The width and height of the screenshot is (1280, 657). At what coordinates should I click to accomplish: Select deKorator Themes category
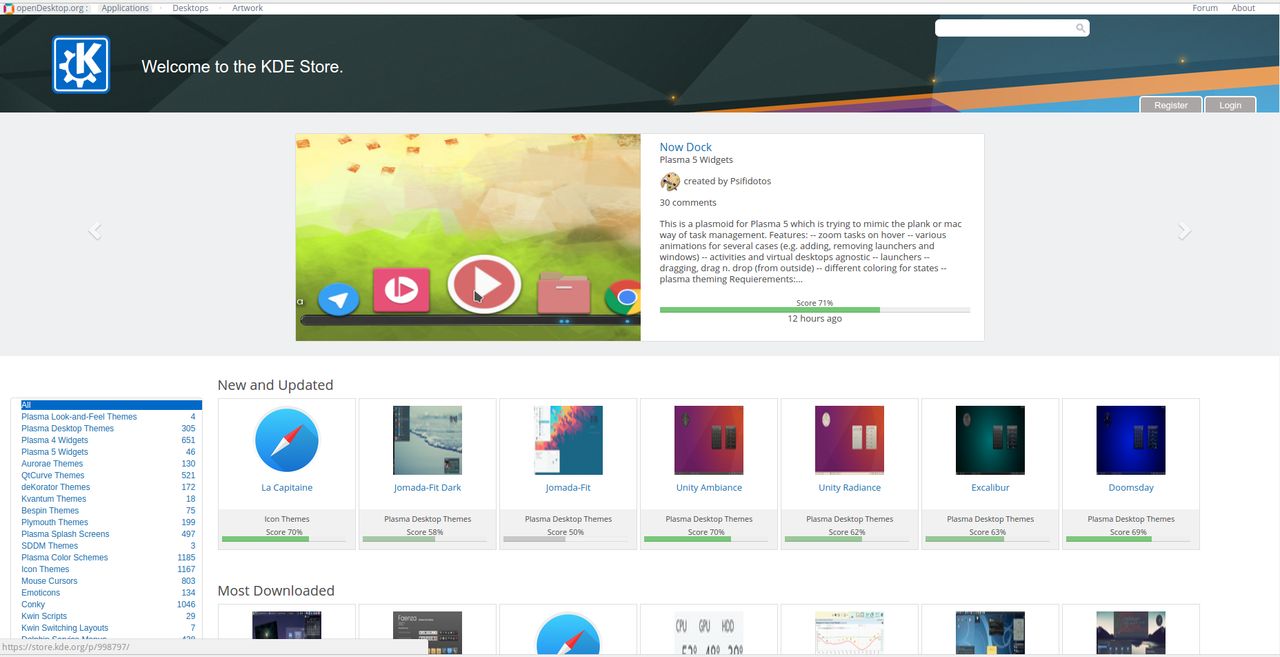[56, 487]
